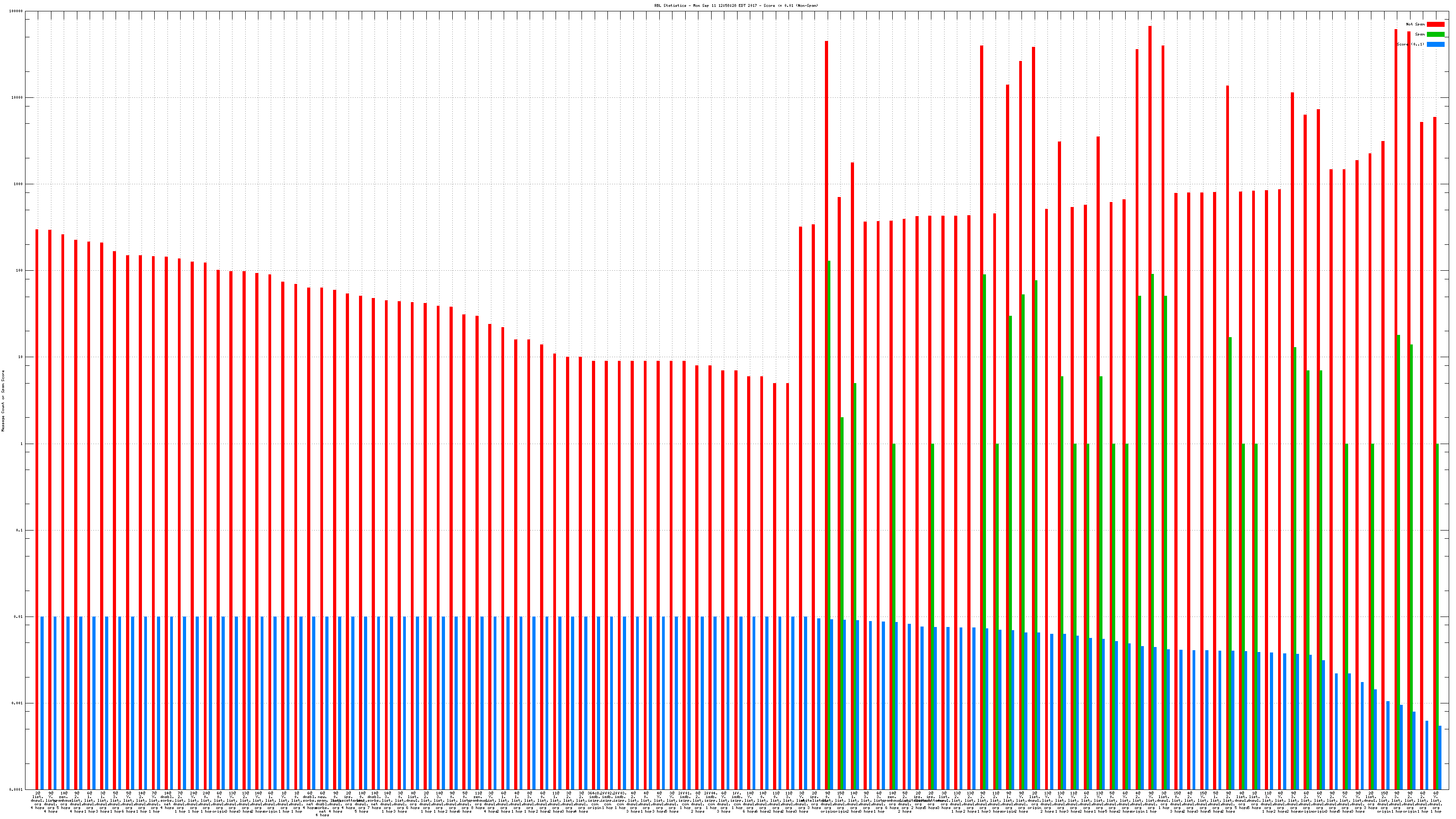Click the 'Message Count or Spam Score' axis title
The height and width of the screenshot is (819, 1456).
pos(3,401)
